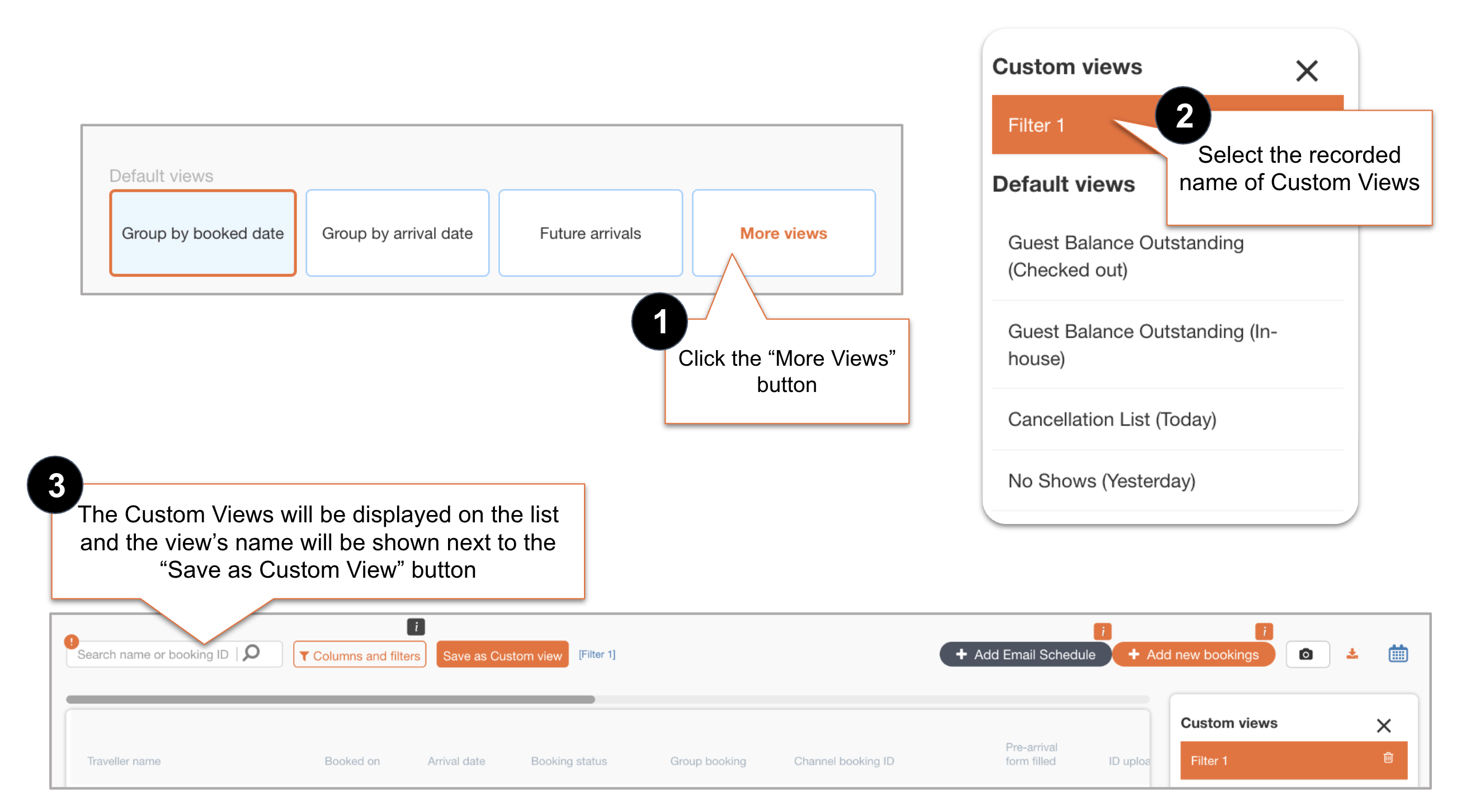
Task: Click the orange alert icon by the search box
Action: (x=71, y=641)
